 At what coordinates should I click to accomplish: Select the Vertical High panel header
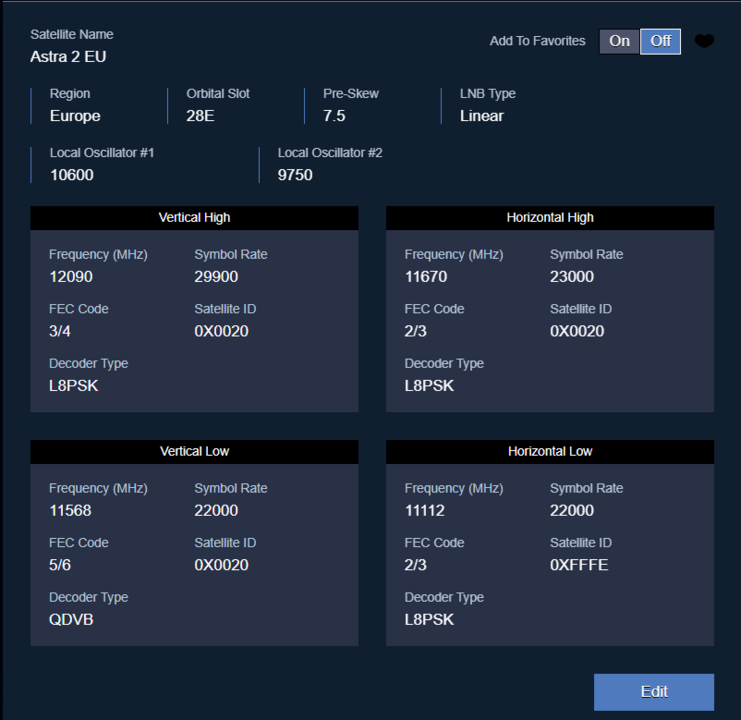pos(194,217)
